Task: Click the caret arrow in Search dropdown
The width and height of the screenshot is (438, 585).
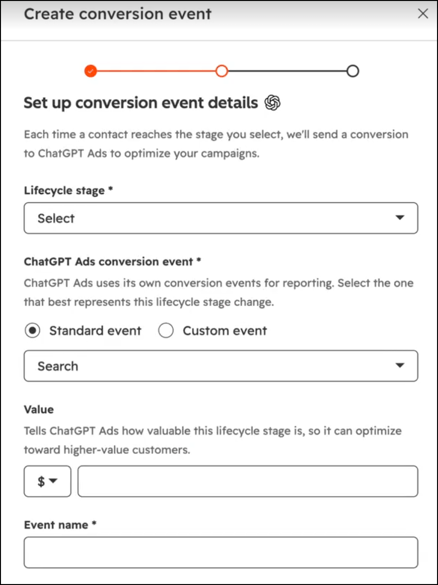Action: coord(400,366)
